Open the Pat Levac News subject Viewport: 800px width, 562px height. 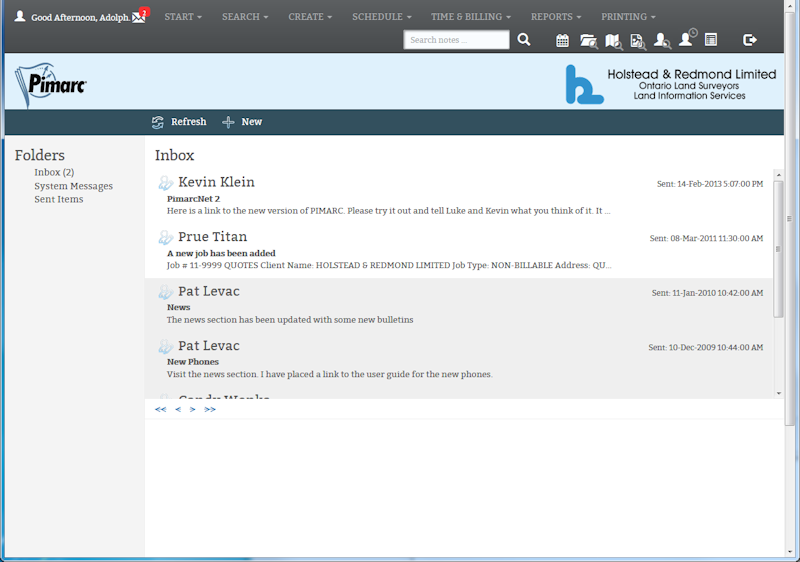[x=179, y=308]
